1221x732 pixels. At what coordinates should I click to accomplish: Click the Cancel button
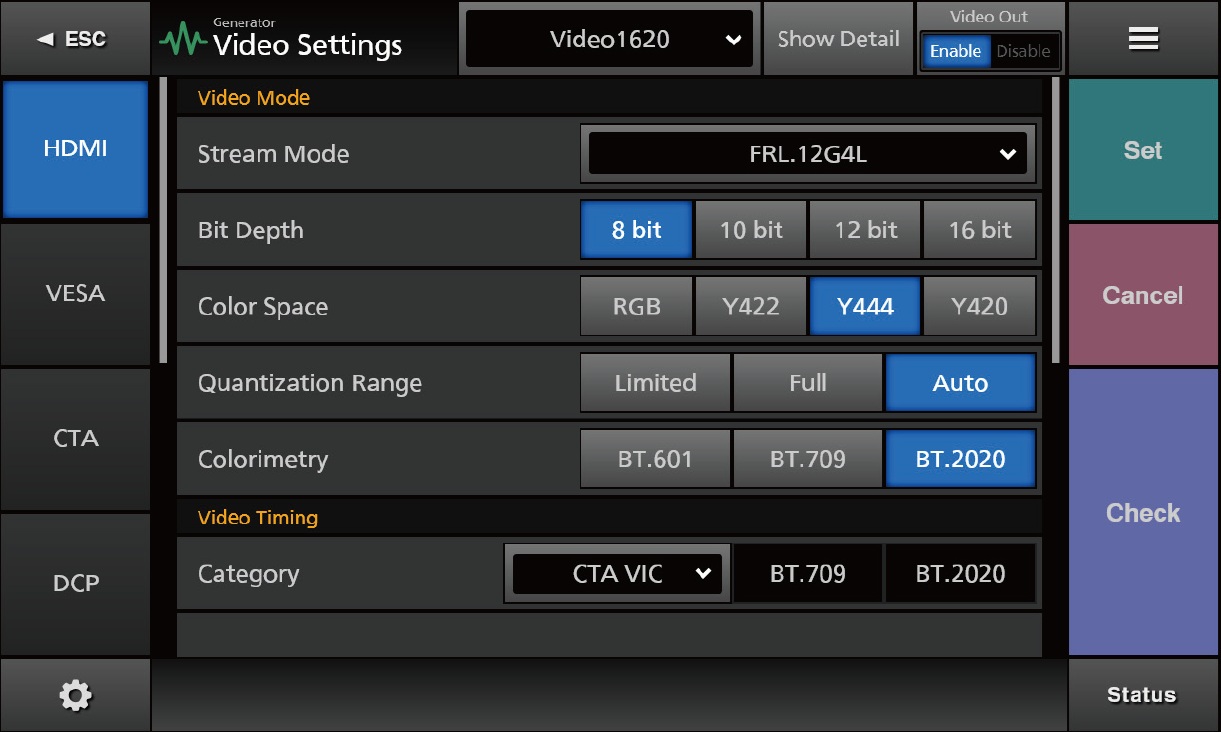(1143, 296)
